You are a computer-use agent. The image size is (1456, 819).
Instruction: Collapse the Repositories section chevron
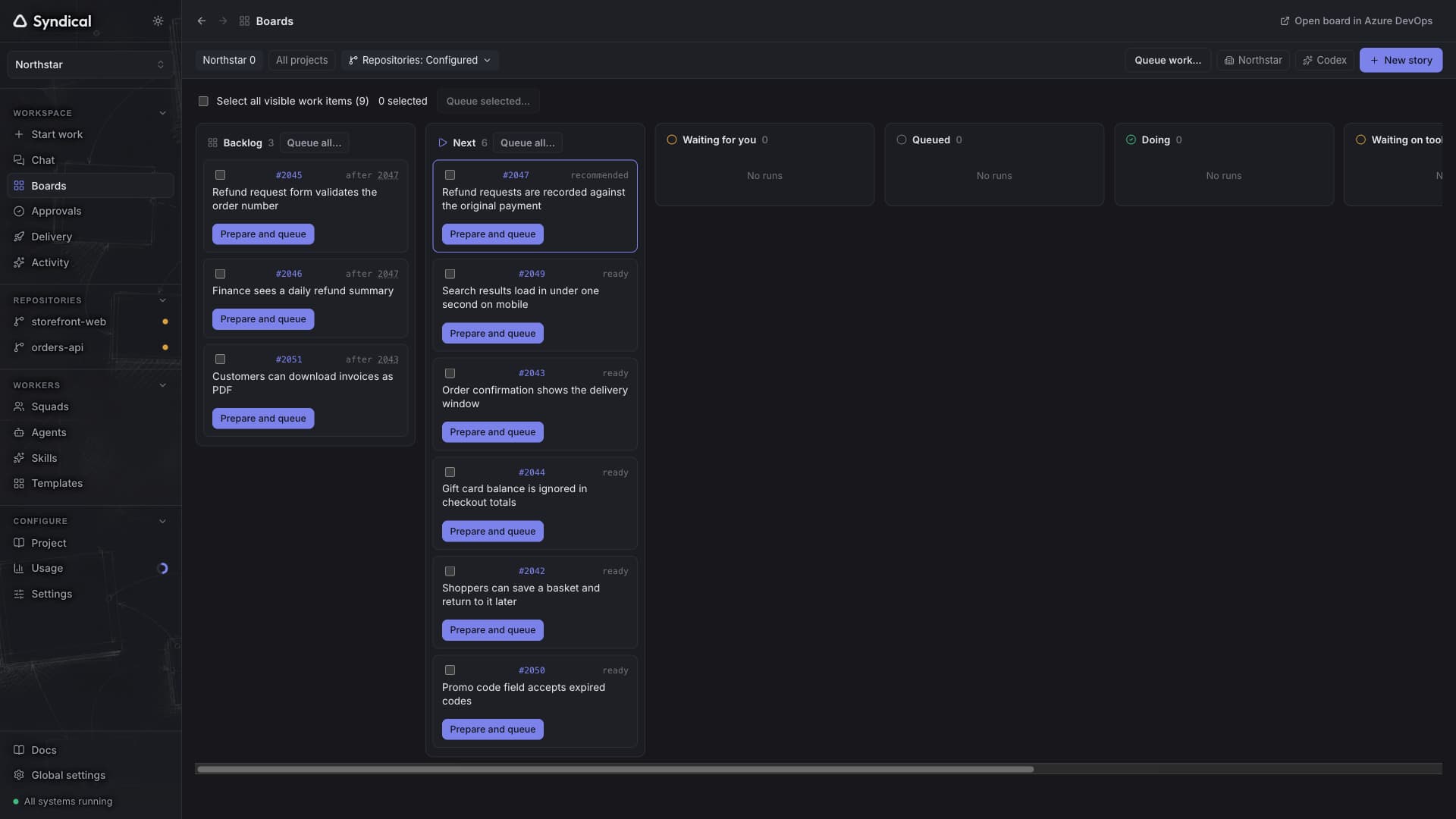(162, 300)
